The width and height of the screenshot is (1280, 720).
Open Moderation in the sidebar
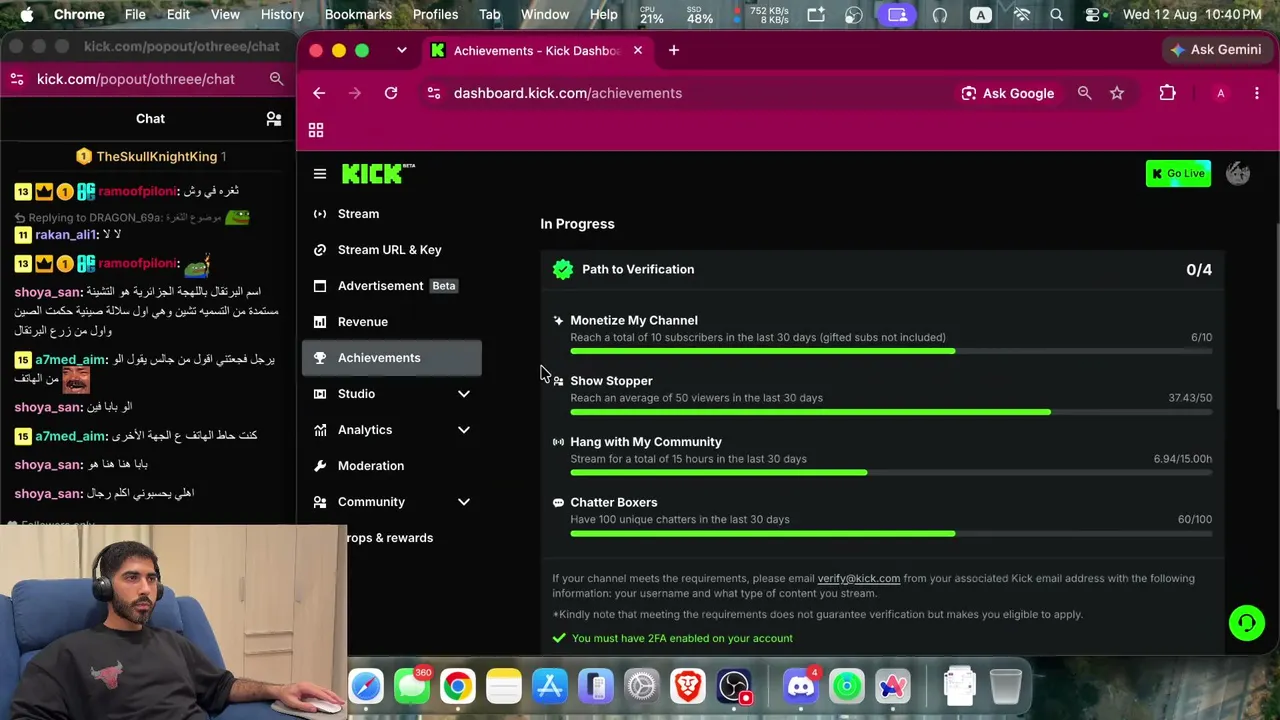point(392,466)
